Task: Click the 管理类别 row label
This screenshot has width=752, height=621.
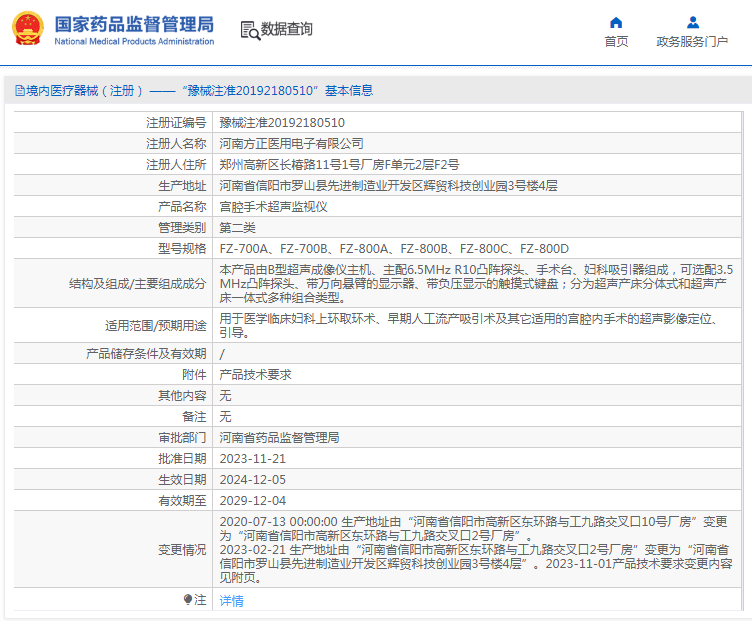Action: point(182,228)
